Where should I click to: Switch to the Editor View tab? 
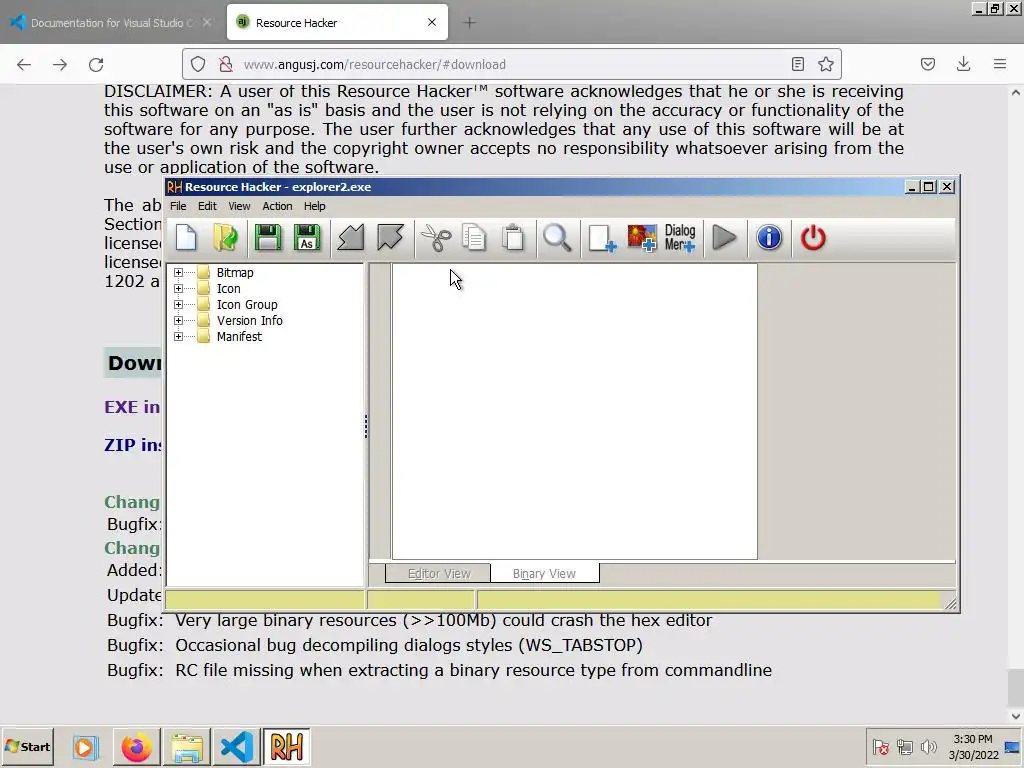coord(438,573)
